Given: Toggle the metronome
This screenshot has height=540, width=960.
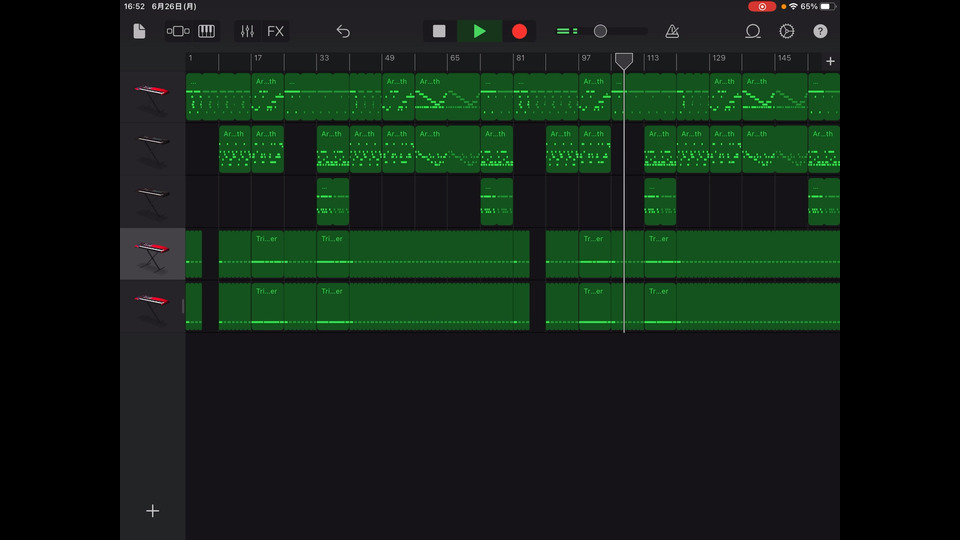Looking at the screenshot, I should tap(672, 31).
